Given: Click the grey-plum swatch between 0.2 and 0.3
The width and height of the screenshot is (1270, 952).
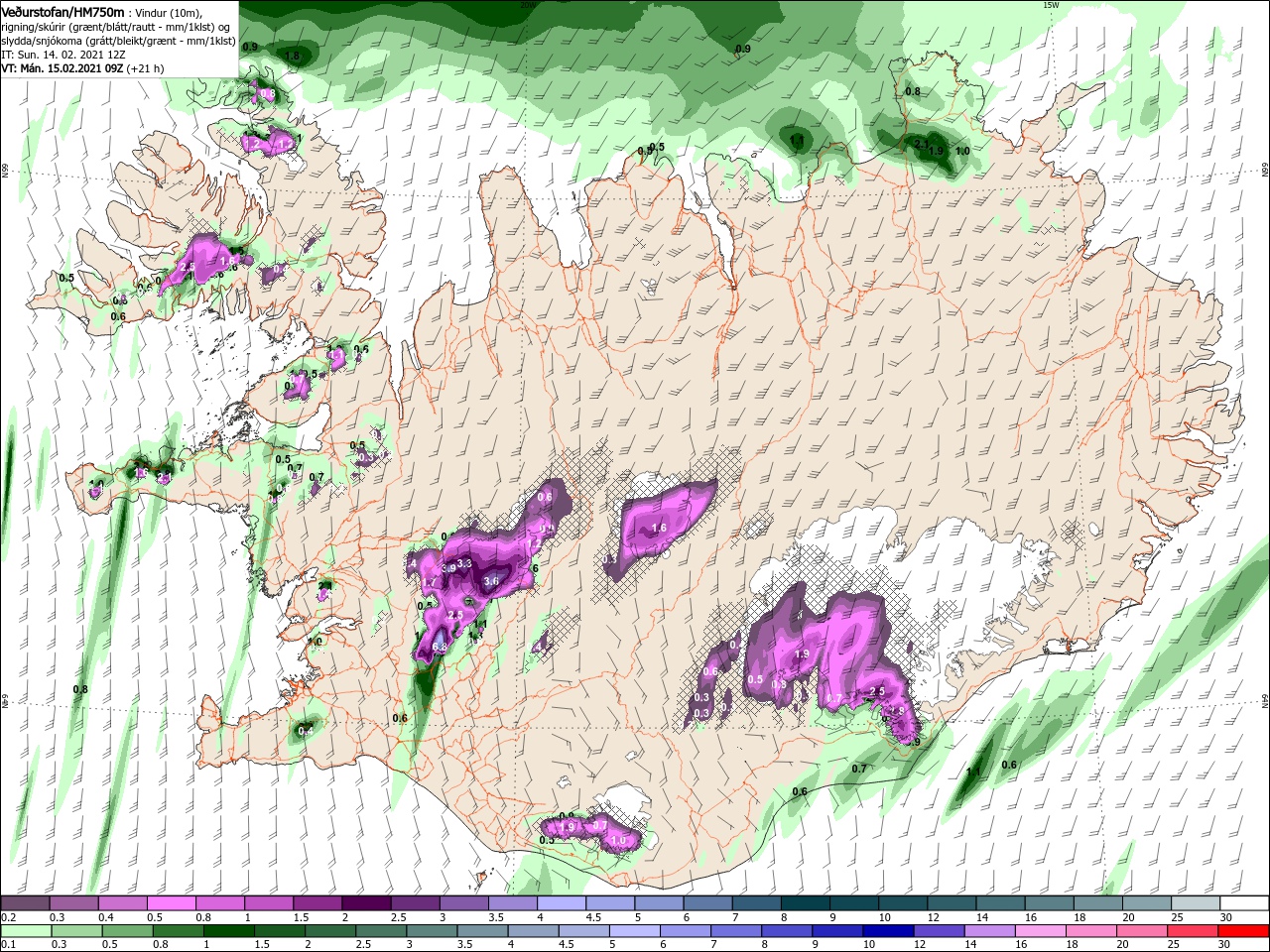Looking at the screenshot, I should pos(25,903).
